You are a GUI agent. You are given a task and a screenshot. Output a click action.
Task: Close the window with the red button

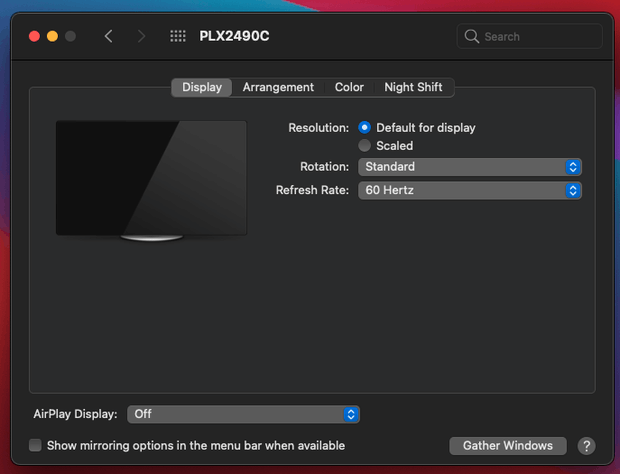pos(34,36)
